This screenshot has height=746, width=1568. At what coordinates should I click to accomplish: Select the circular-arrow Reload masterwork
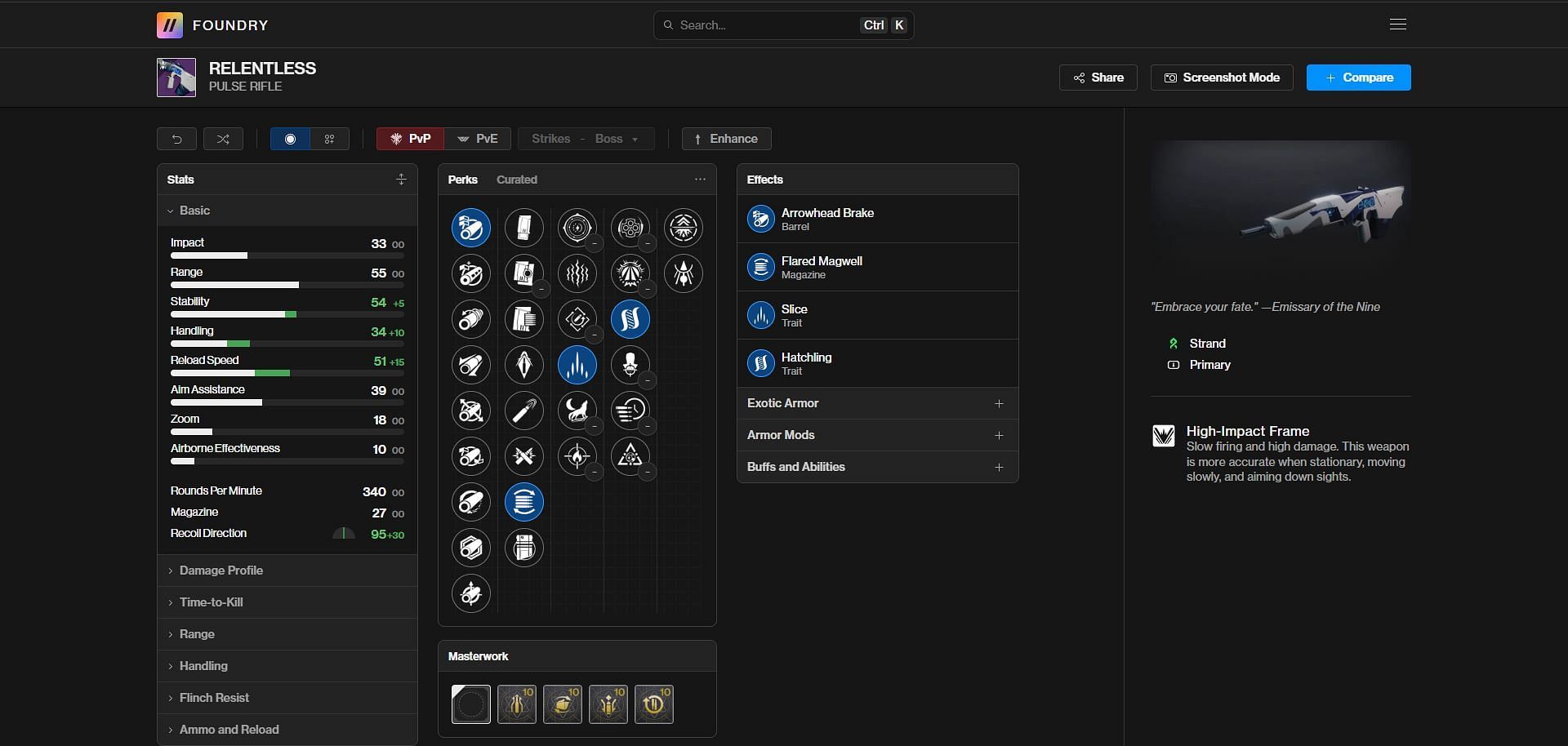[x=654, y=704]
